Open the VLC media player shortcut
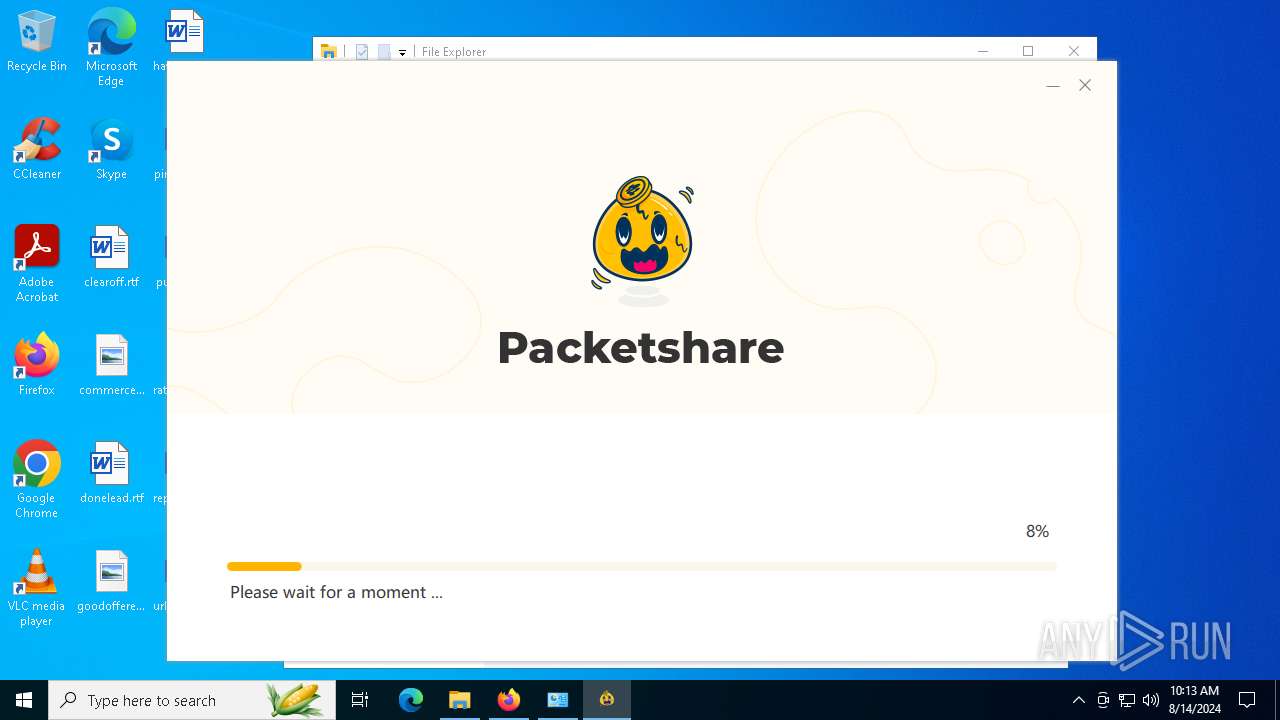 (x=37, y=588)
